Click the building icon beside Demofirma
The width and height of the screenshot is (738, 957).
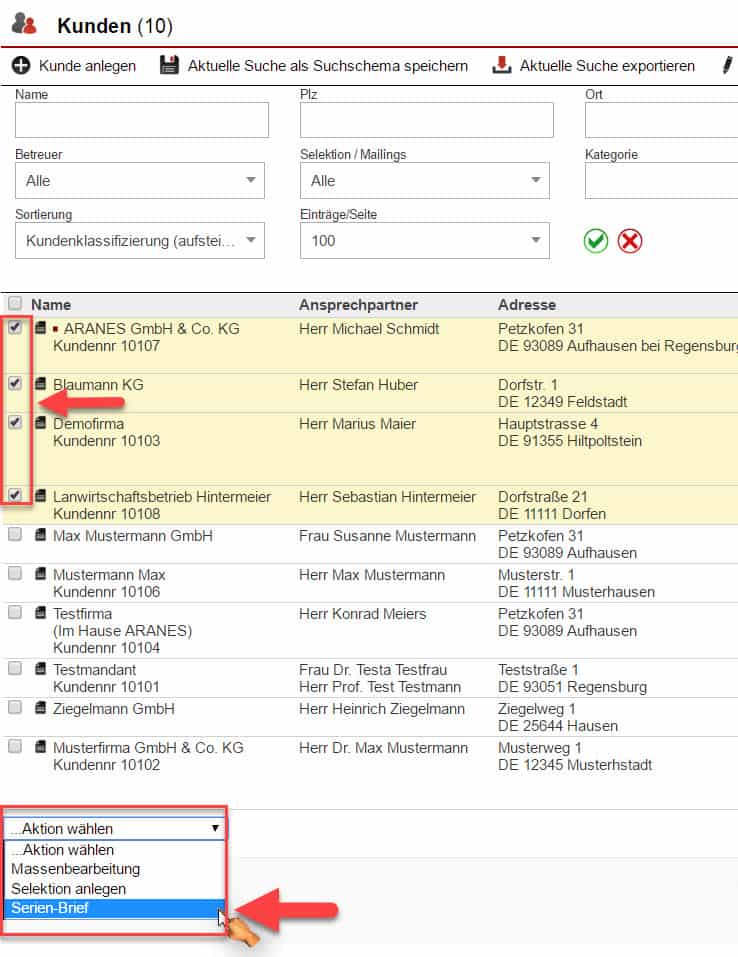[x=41, y=424]
